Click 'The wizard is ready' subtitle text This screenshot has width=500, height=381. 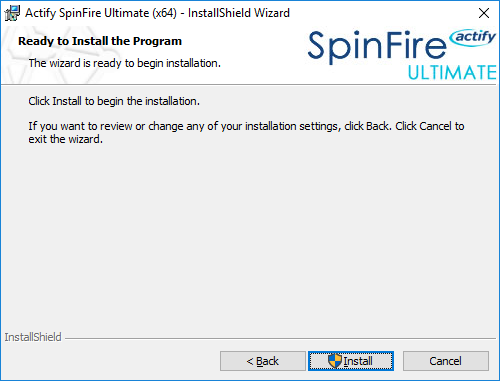[x=125, y=63]
